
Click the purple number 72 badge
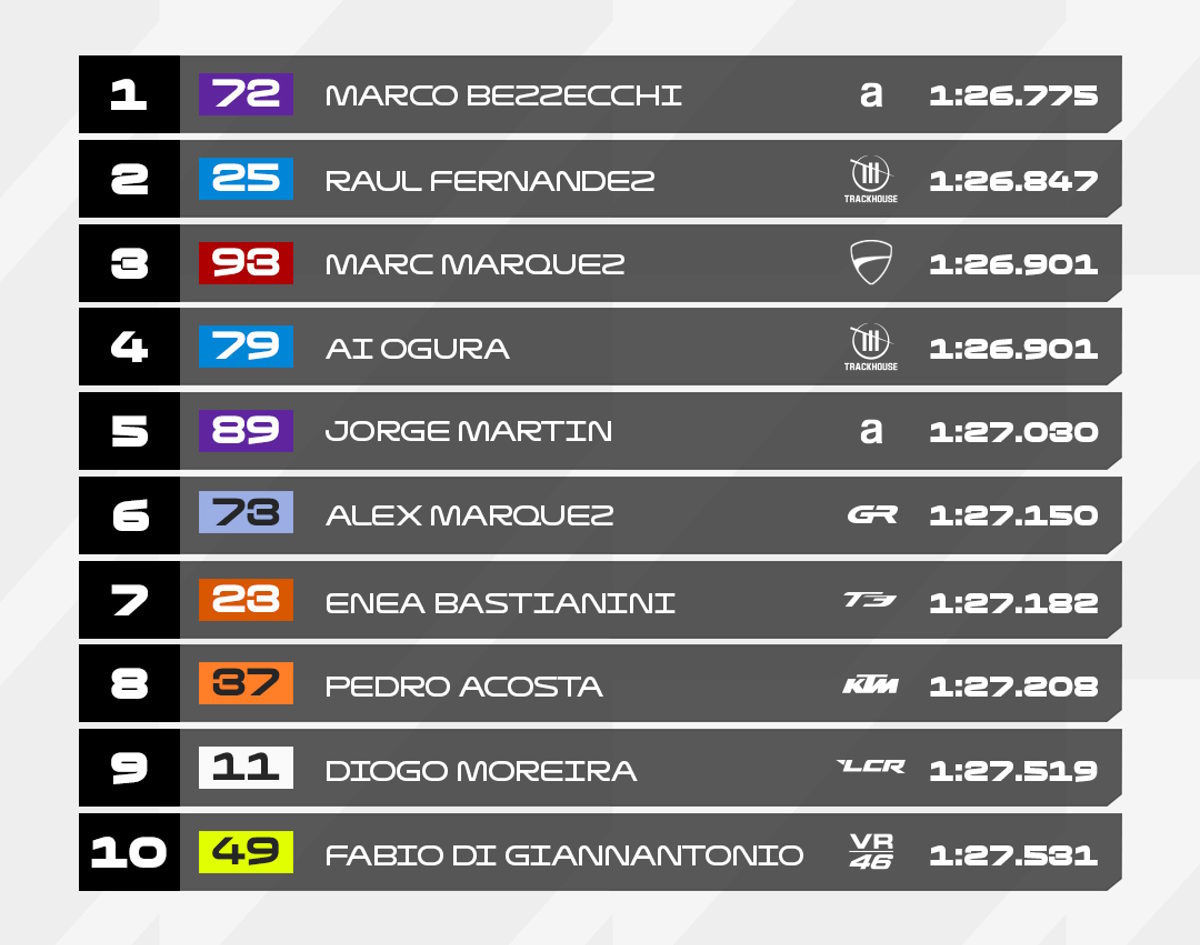246,94
